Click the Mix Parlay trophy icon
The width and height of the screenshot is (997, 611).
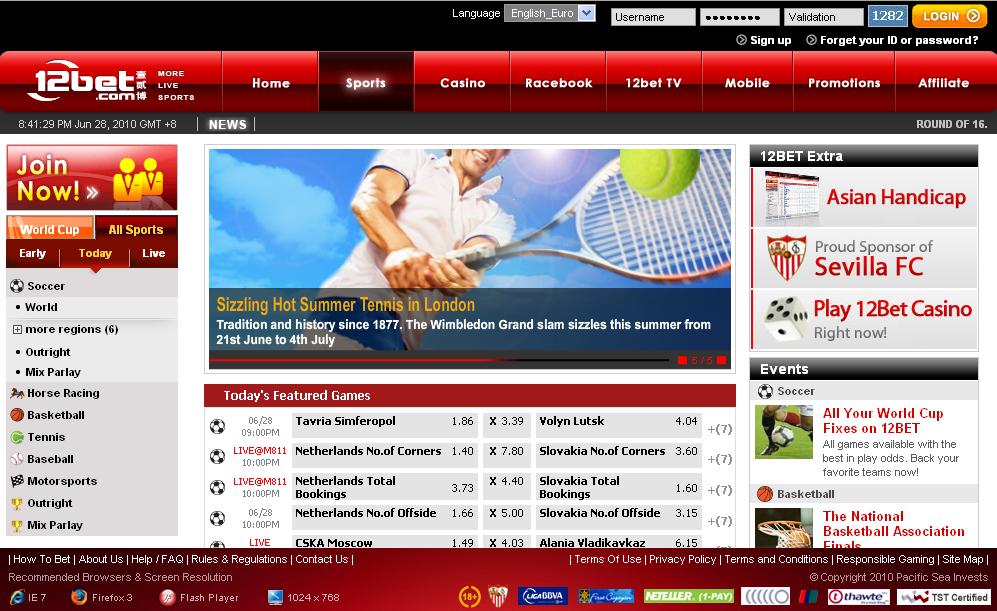[x=17, y=526]
